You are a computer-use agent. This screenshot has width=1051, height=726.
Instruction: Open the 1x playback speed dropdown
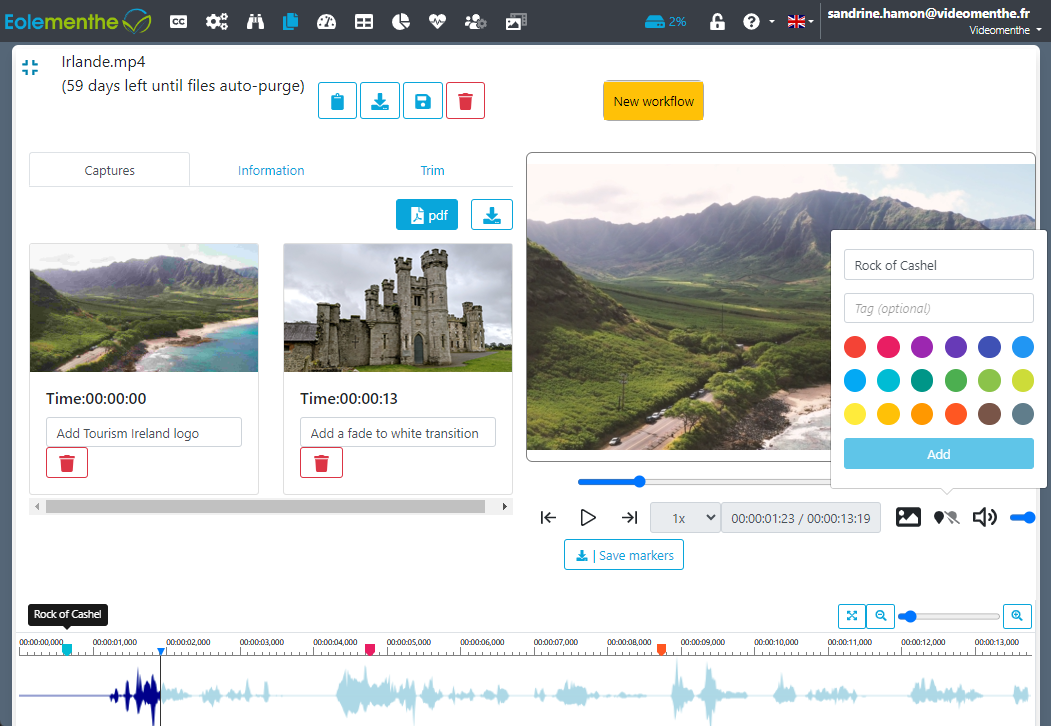tap(685, 518)
